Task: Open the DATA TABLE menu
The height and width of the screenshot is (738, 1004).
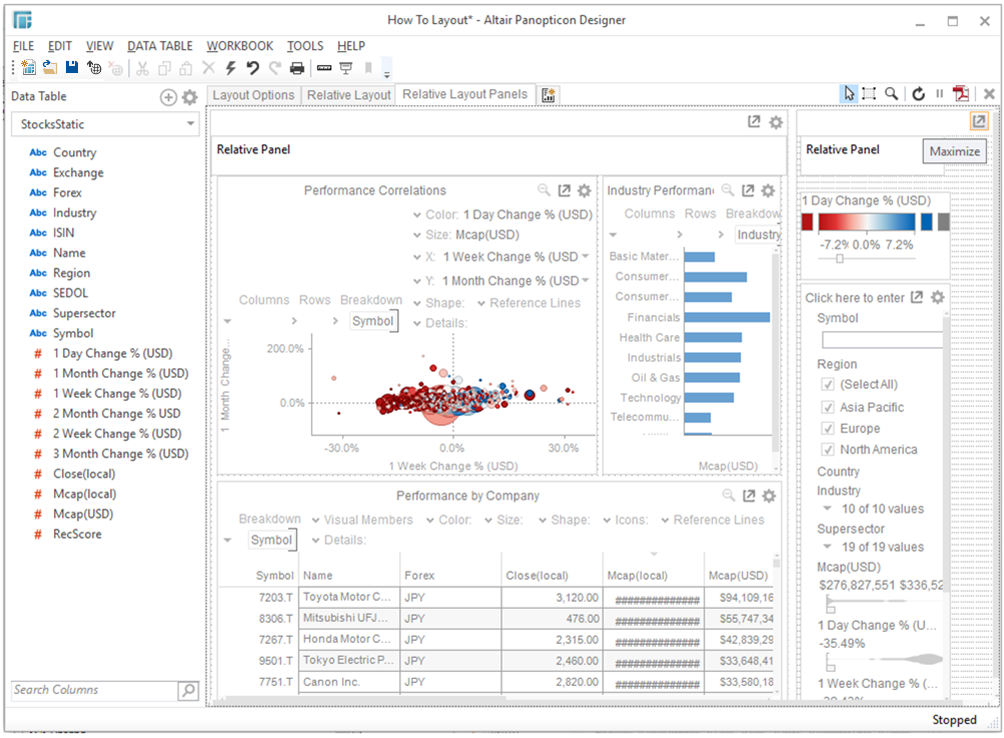Action: [160, 46]
